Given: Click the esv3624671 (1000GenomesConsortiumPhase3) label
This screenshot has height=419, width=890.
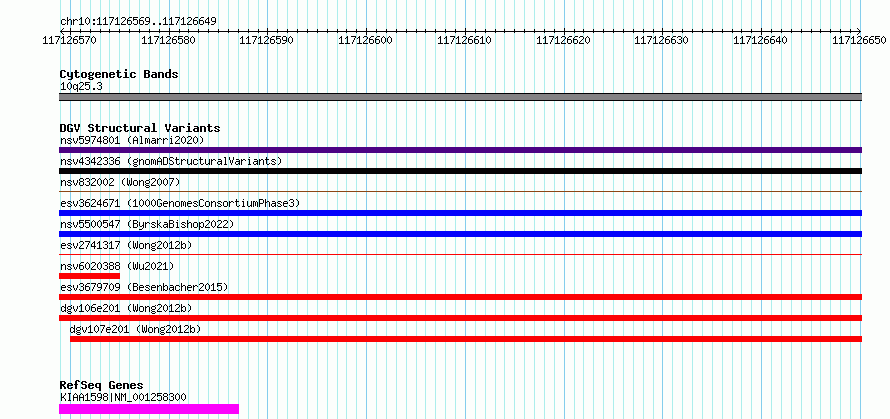Looking at the screenshot, I should (x=180, y=203).
